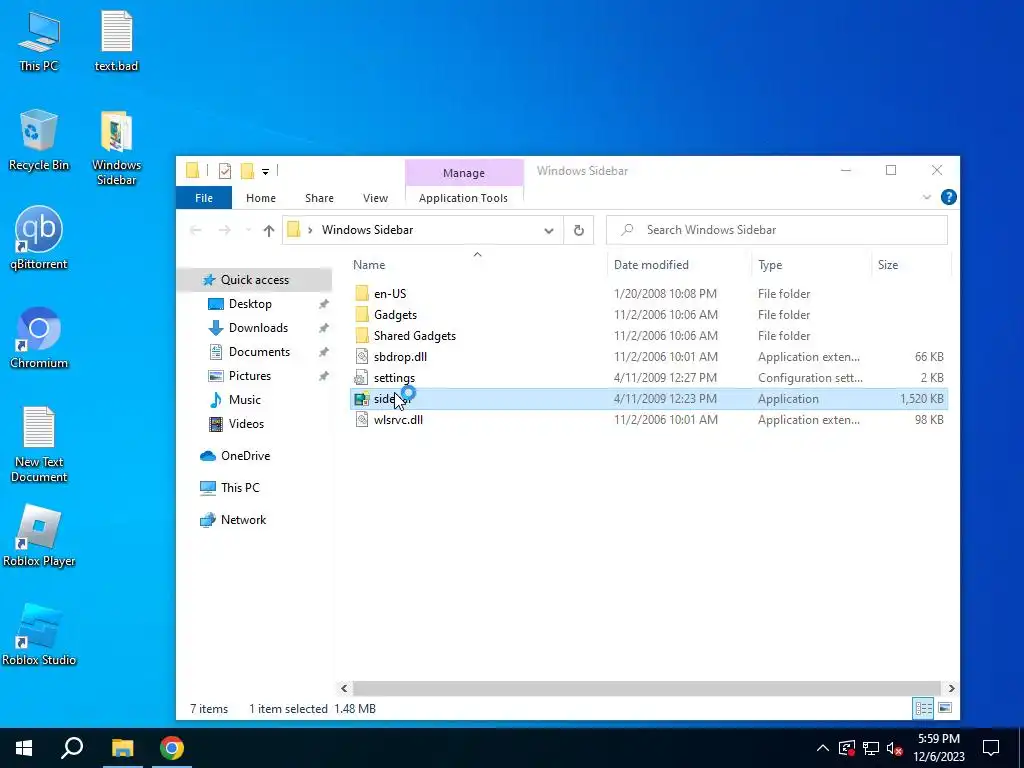The height and width of the screenshot is (768, 1024).
Task: Open the Recycle Bin
Action: pos(39,140)
